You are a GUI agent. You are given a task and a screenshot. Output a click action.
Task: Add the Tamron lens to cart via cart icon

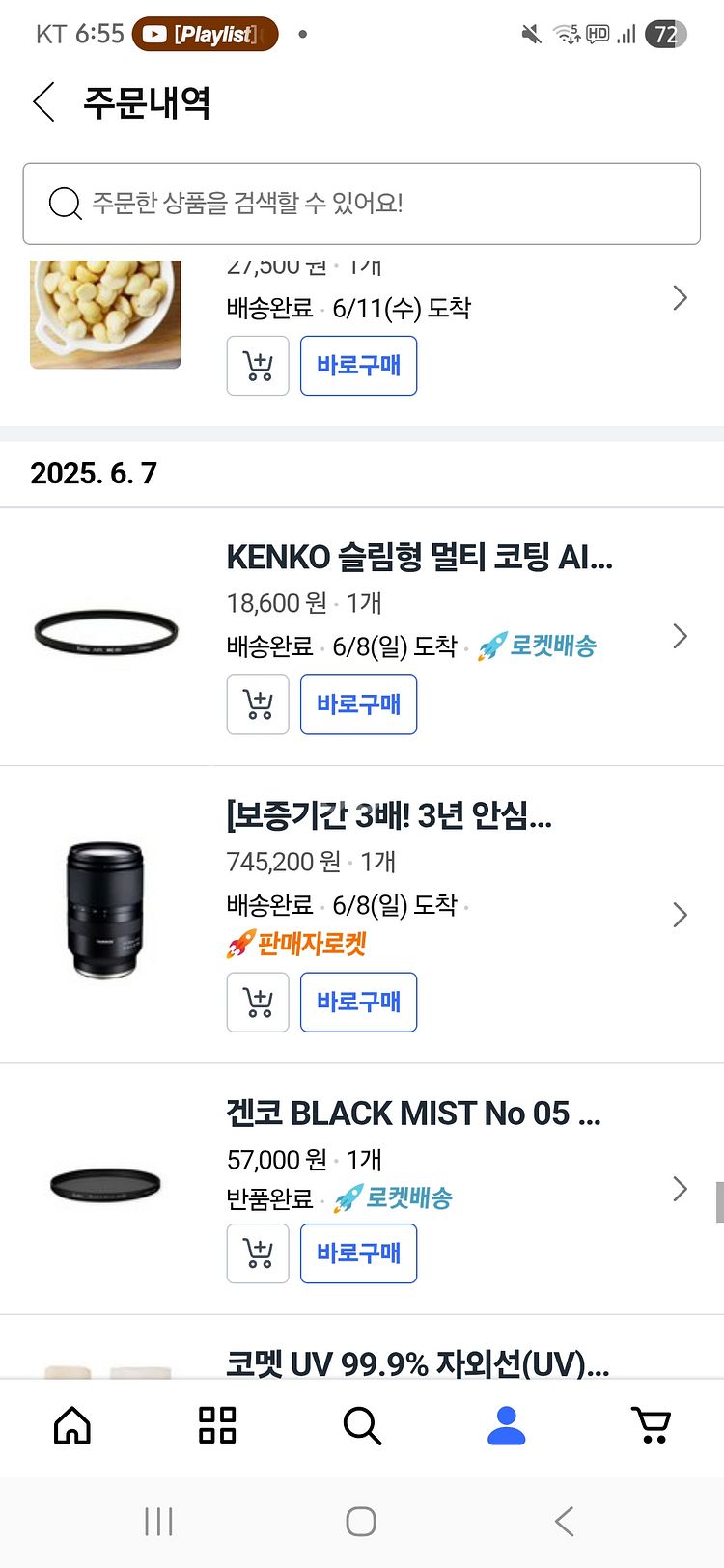click(x=258, y=1003)
